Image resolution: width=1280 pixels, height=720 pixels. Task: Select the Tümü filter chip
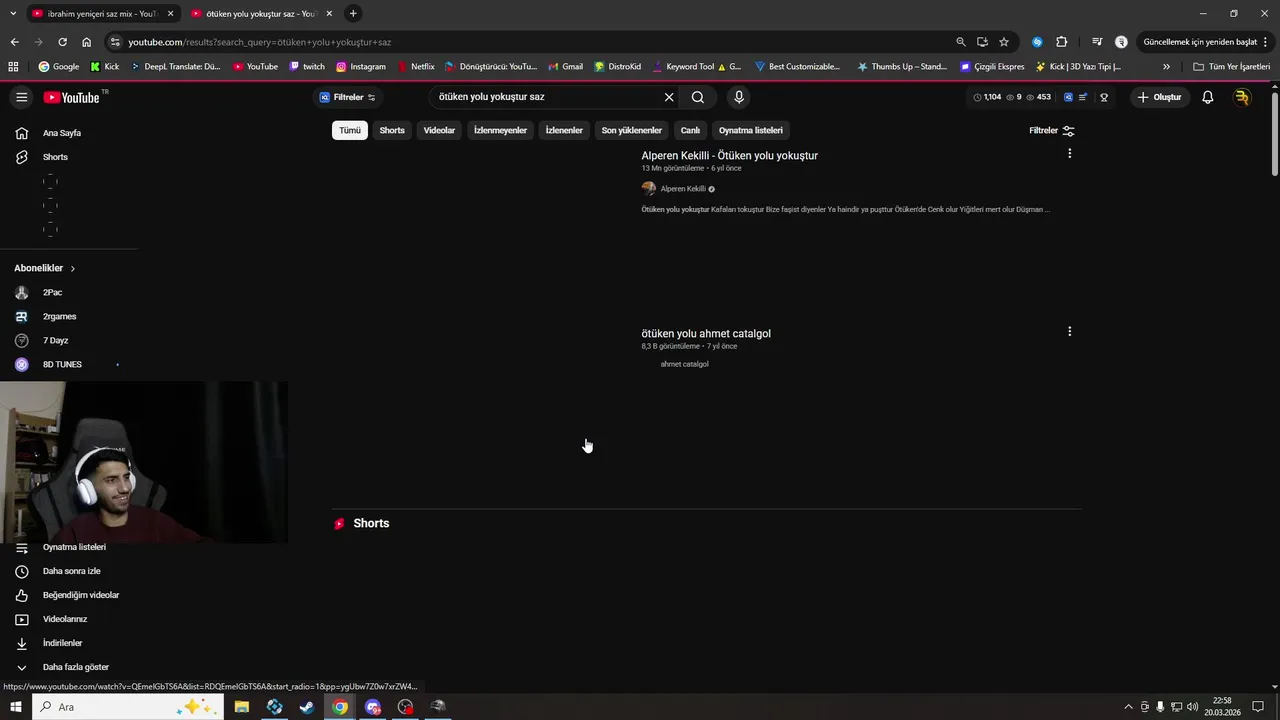pyautogui.click(x=350, y=130)
